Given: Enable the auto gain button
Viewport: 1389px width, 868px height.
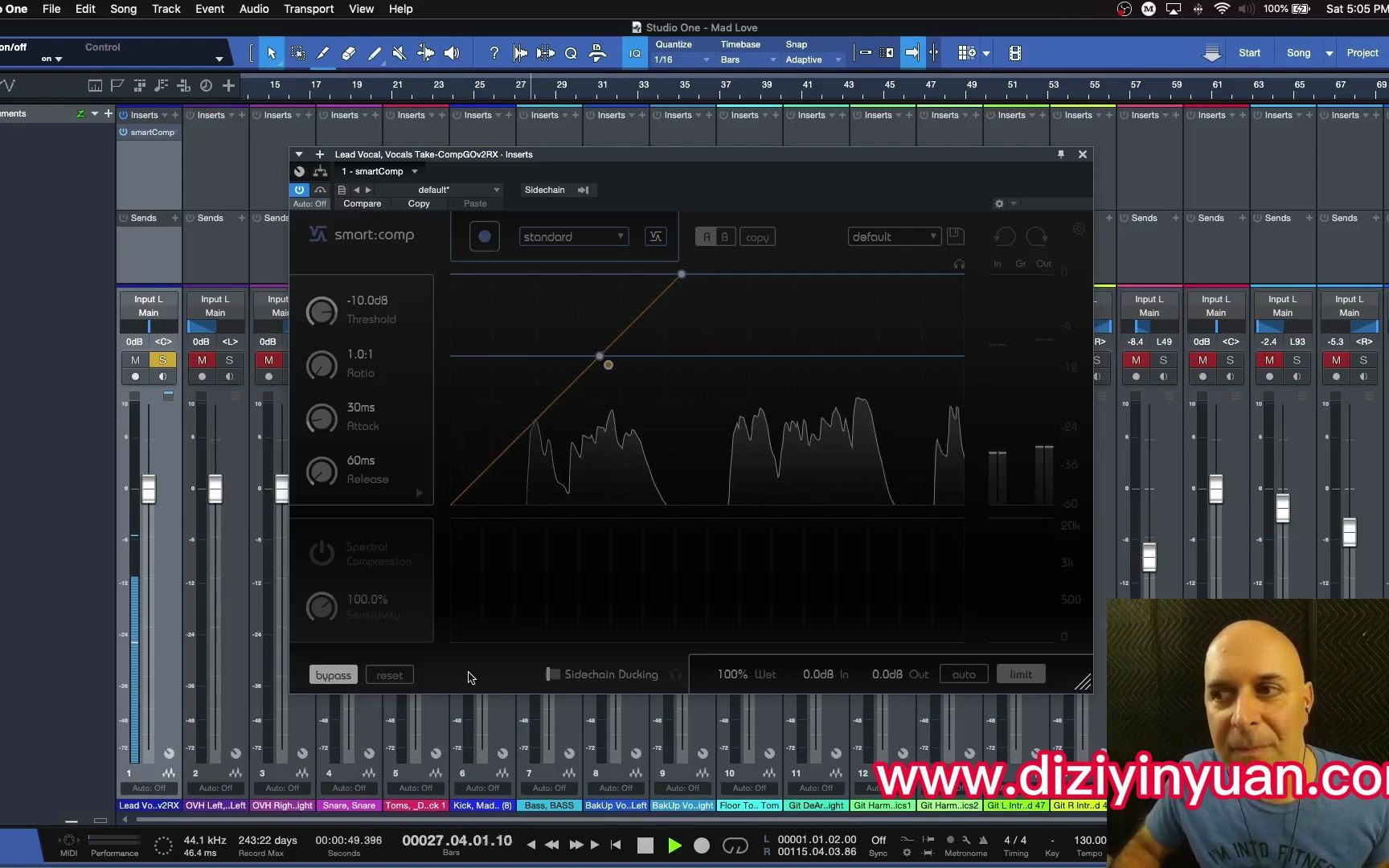Looking at the screenshot, I should click(x=964, y=674).
